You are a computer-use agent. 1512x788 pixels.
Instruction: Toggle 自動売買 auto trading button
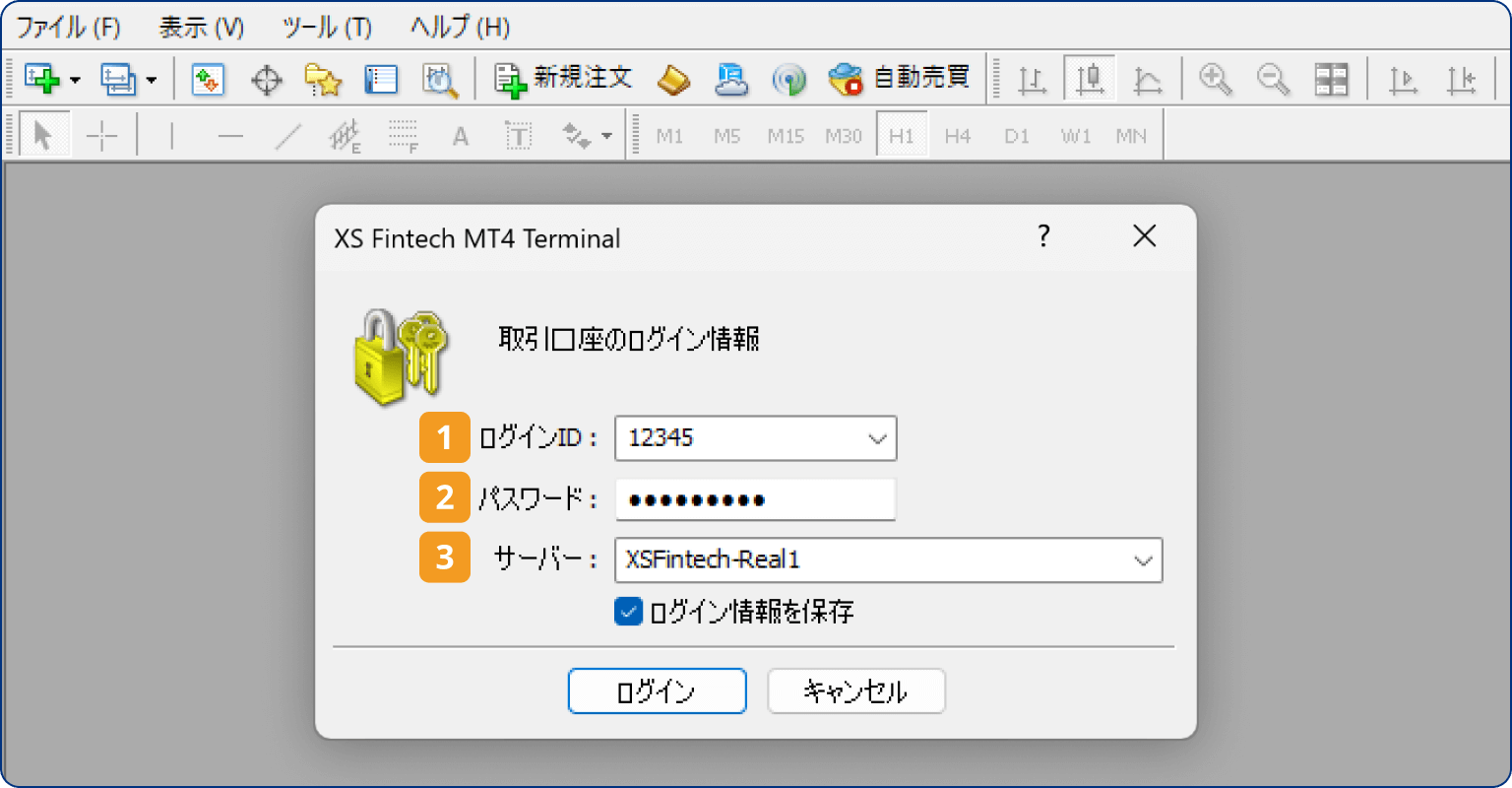coord(899,79)
